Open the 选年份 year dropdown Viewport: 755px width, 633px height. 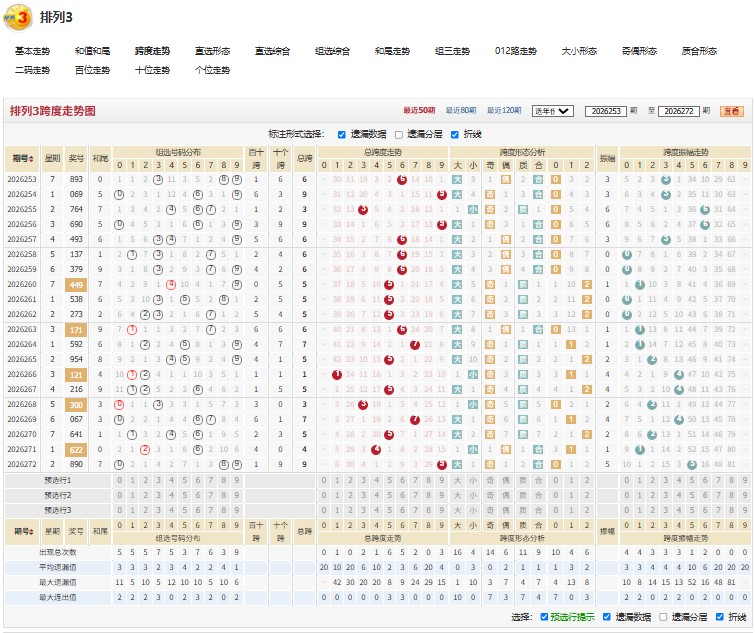tap(552, 111)
